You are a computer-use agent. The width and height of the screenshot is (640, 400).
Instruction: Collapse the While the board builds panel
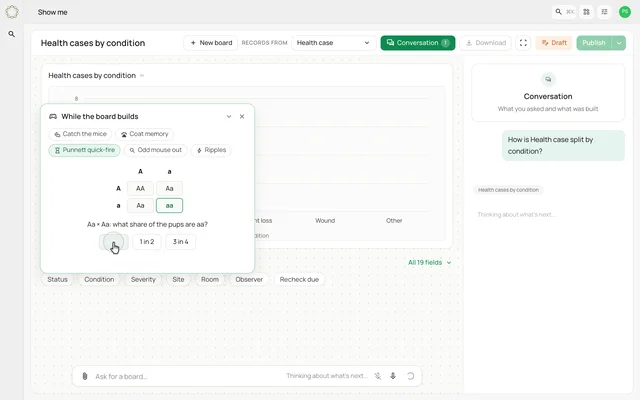tap(229, 116)
